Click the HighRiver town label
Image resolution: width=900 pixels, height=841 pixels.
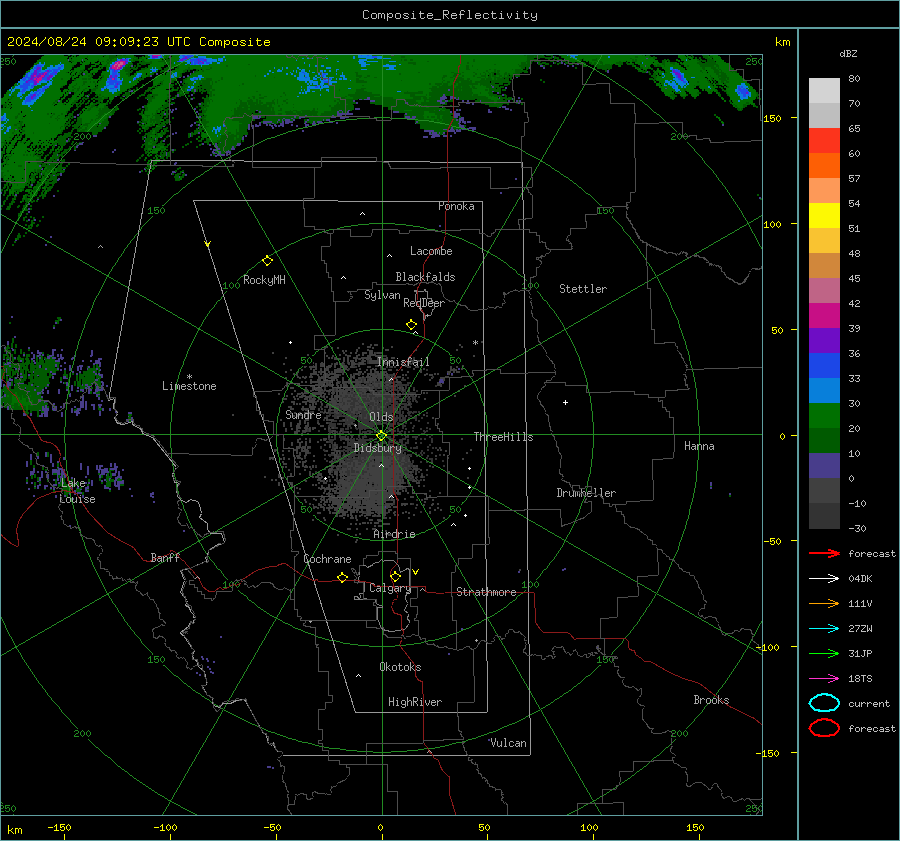point(415,702)
